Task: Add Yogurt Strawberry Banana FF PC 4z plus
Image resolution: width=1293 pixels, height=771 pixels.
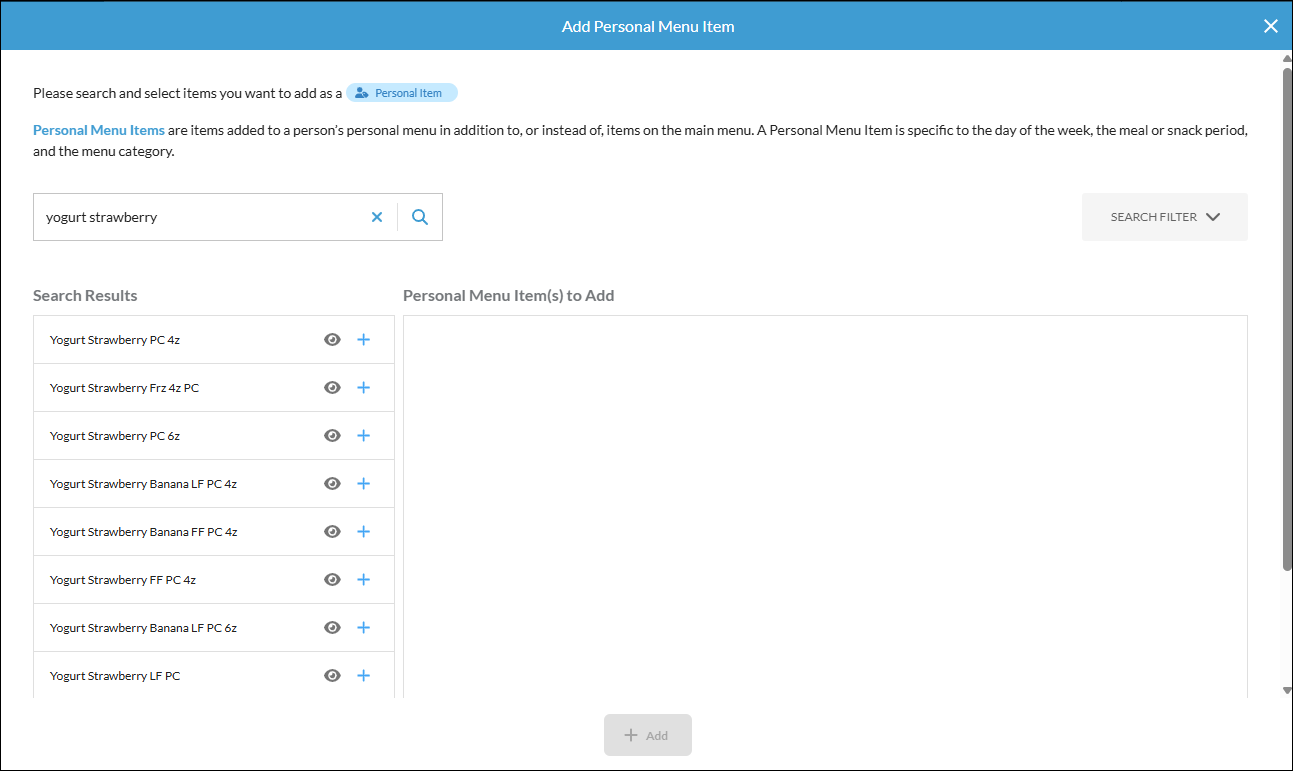Action: pyautogui.click(x=363, y=532)
